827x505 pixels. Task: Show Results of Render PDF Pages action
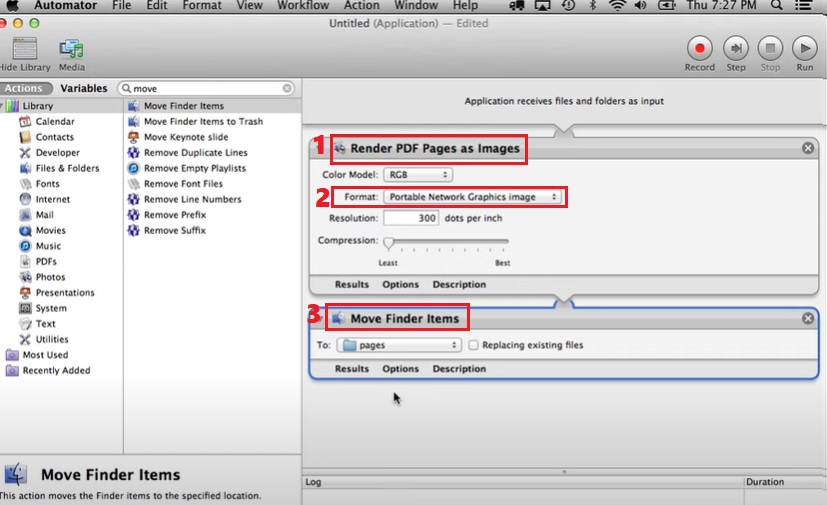[352, 284]
